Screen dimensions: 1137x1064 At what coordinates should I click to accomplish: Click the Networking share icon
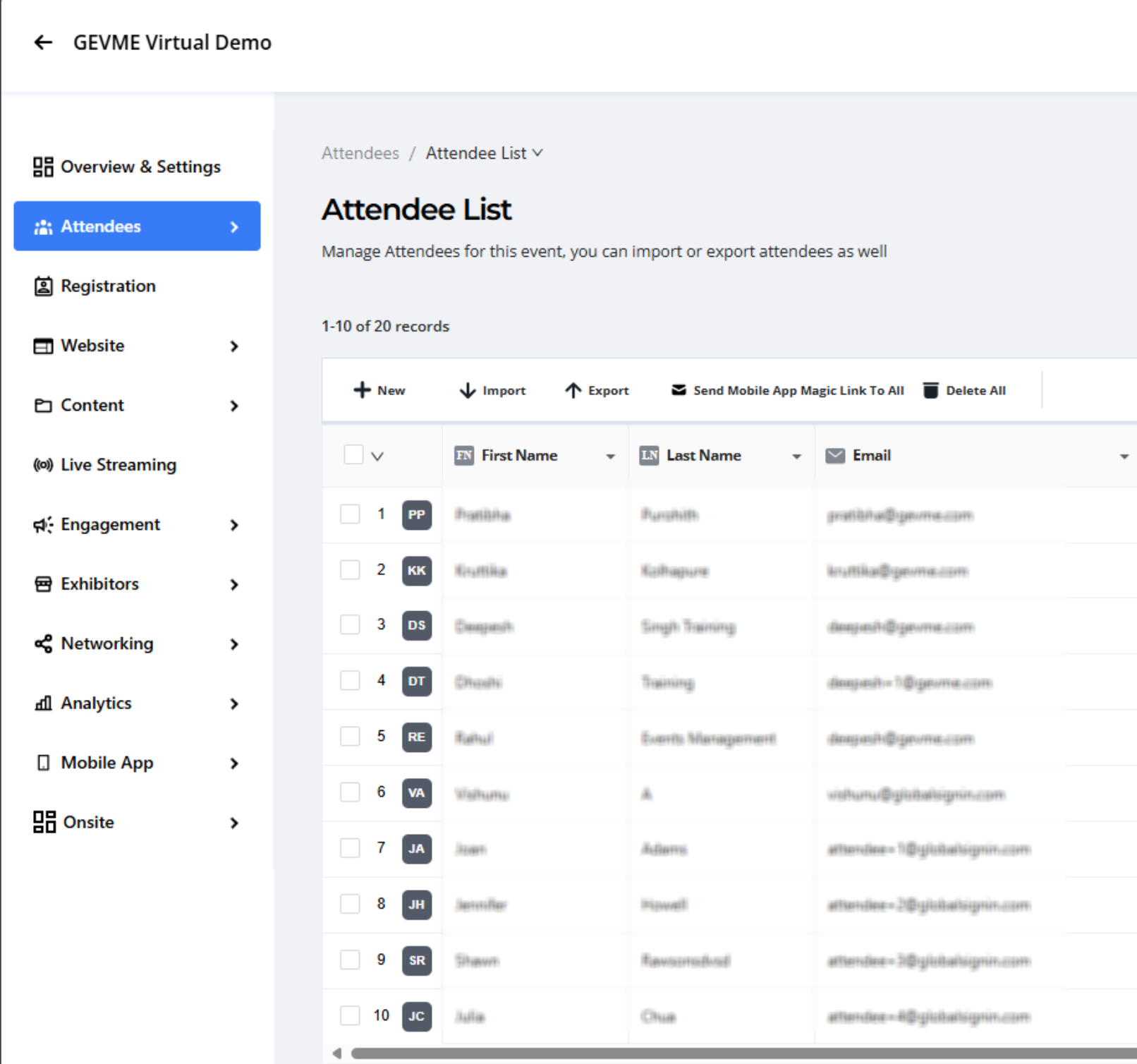point(43,643)
